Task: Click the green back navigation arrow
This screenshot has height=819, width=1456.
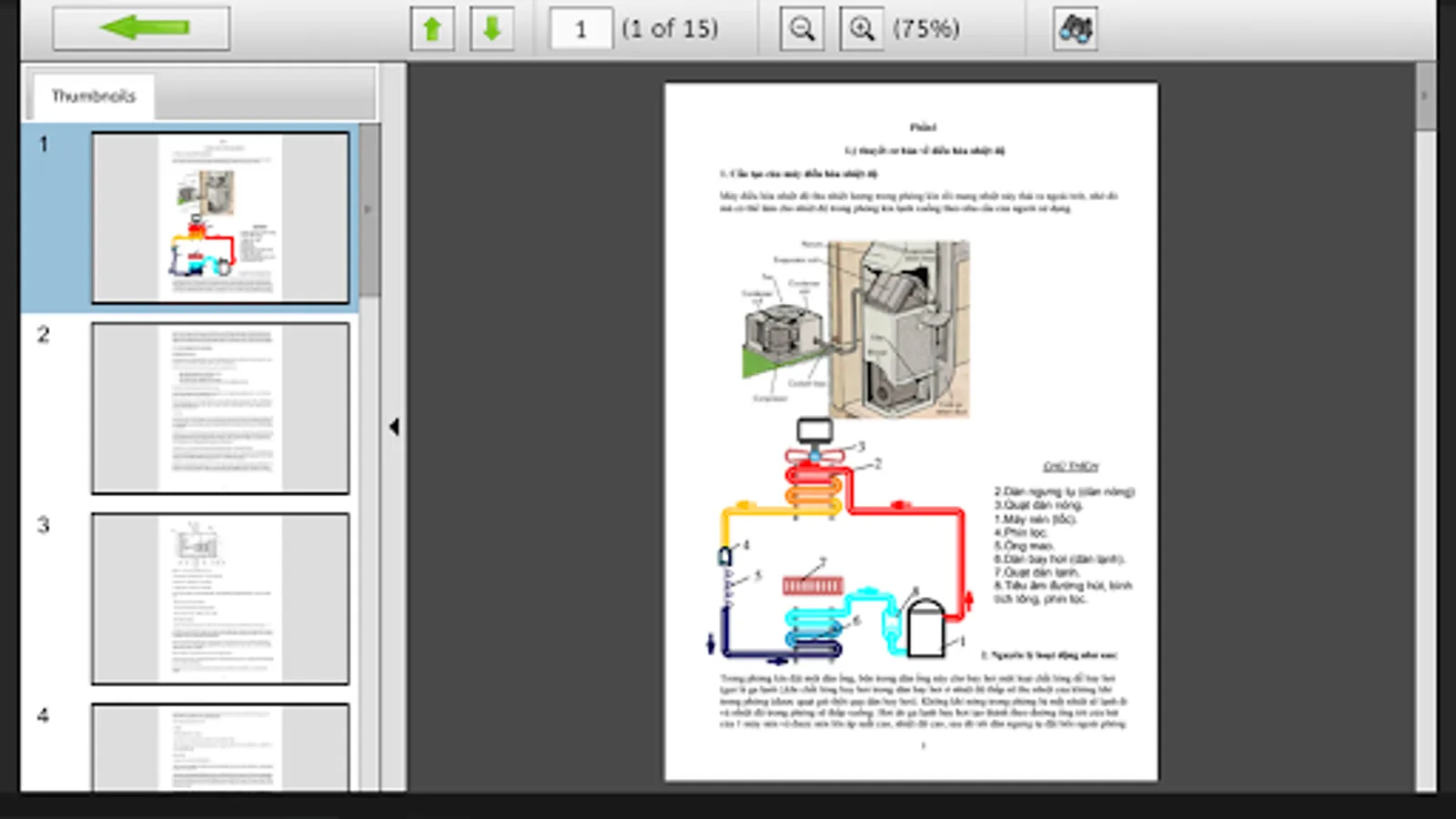Action: (141, 27)
